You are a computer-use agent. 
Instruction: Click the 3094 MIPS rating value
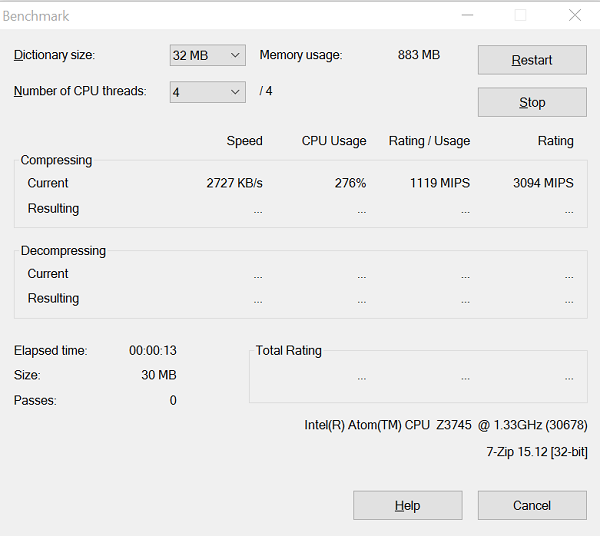click(543, 183)
